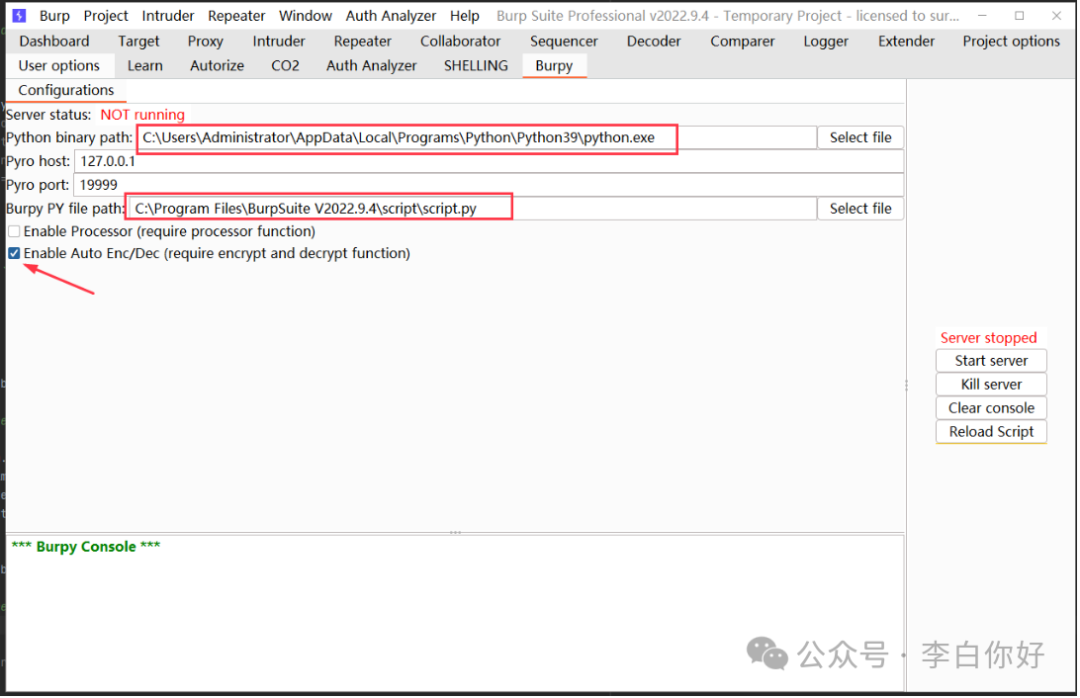This screenshot has height=698, width=1080.
Task: Switch to the Proxy tab
Action: pos(205,41)
